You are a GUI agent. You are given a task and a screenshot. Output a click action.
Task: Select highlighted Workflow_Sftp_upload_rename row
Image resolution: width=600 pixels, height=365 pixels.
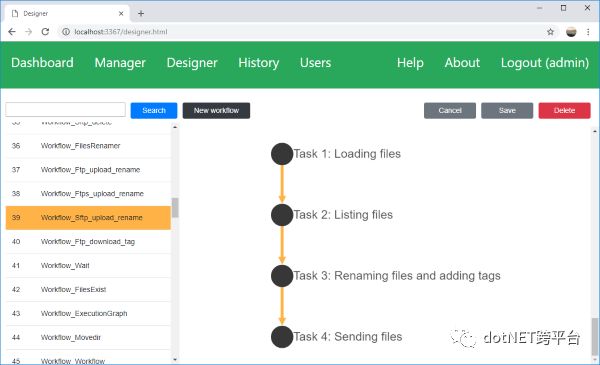click(x=88, y=218)
